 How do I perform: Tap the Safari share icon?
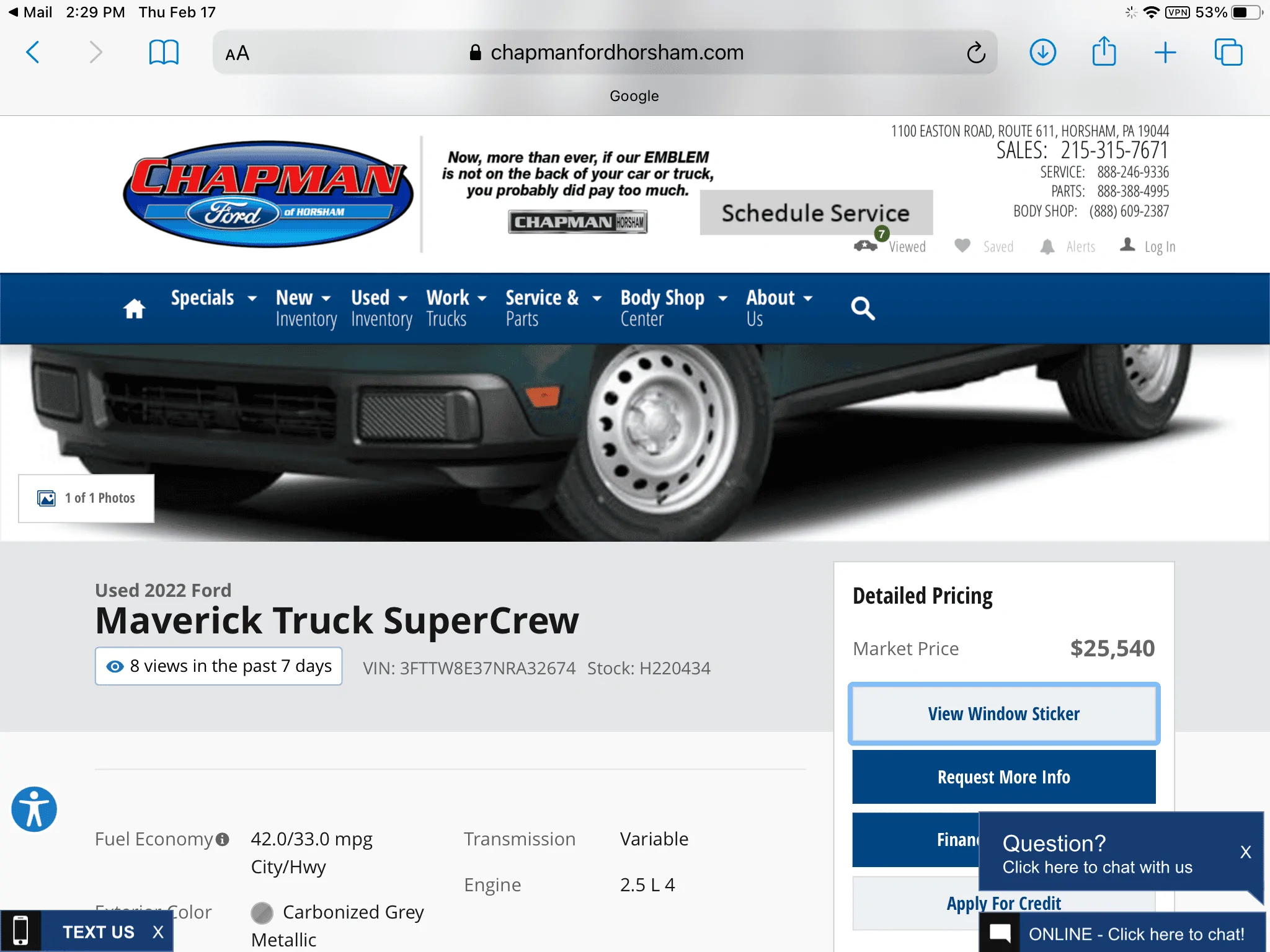pyautogui.click(x=1104, y=51)
